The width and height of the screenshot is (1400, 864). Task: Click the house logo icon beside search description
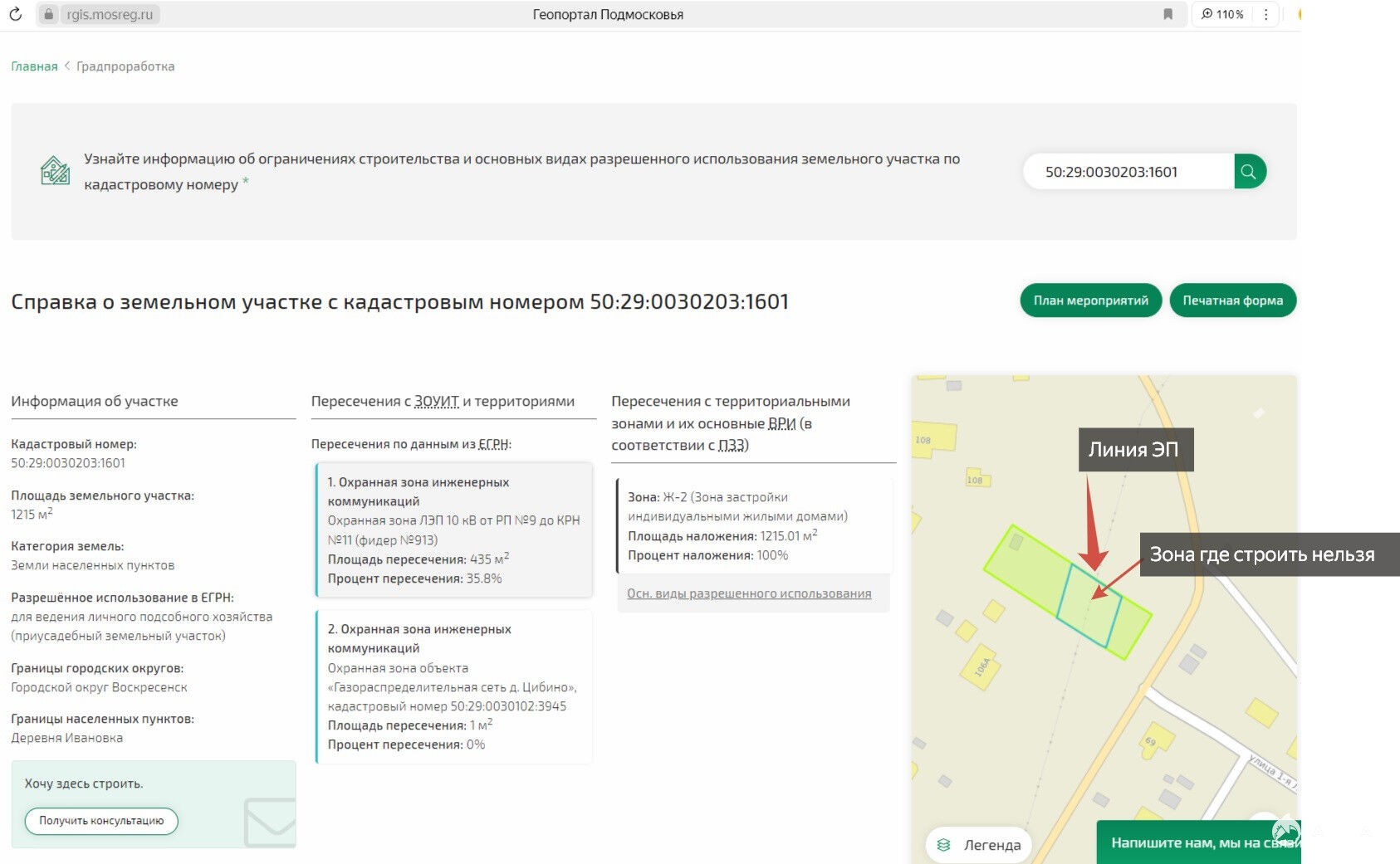coord(55,171)
